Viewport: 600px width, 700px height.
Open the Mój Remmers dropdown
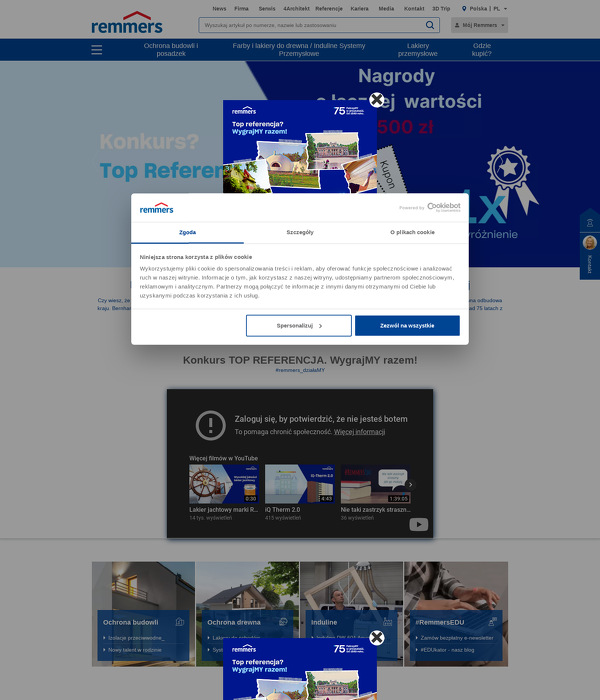[479, 25]
